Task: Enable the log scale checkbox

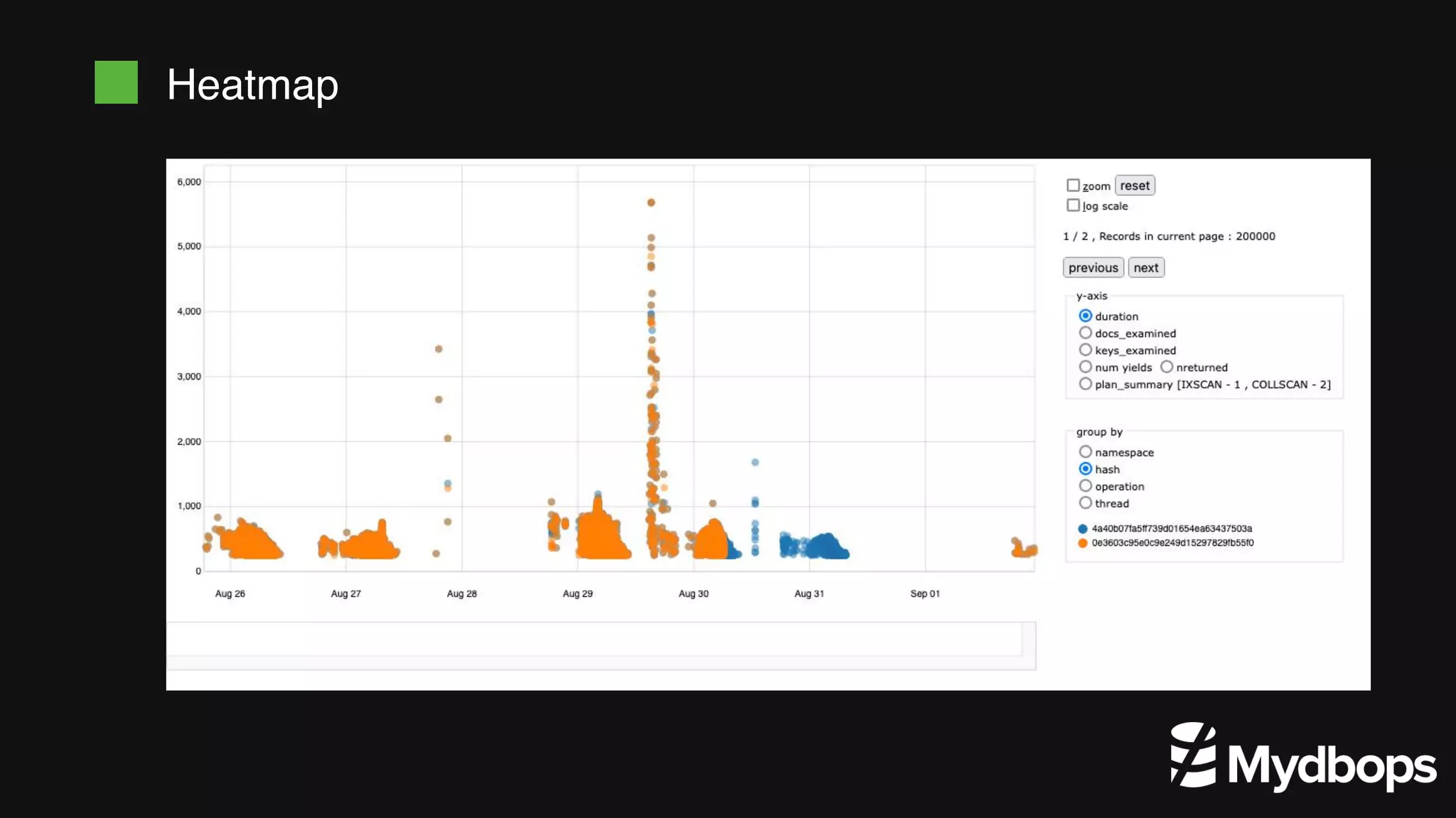Action: (x=1073, y=205)
